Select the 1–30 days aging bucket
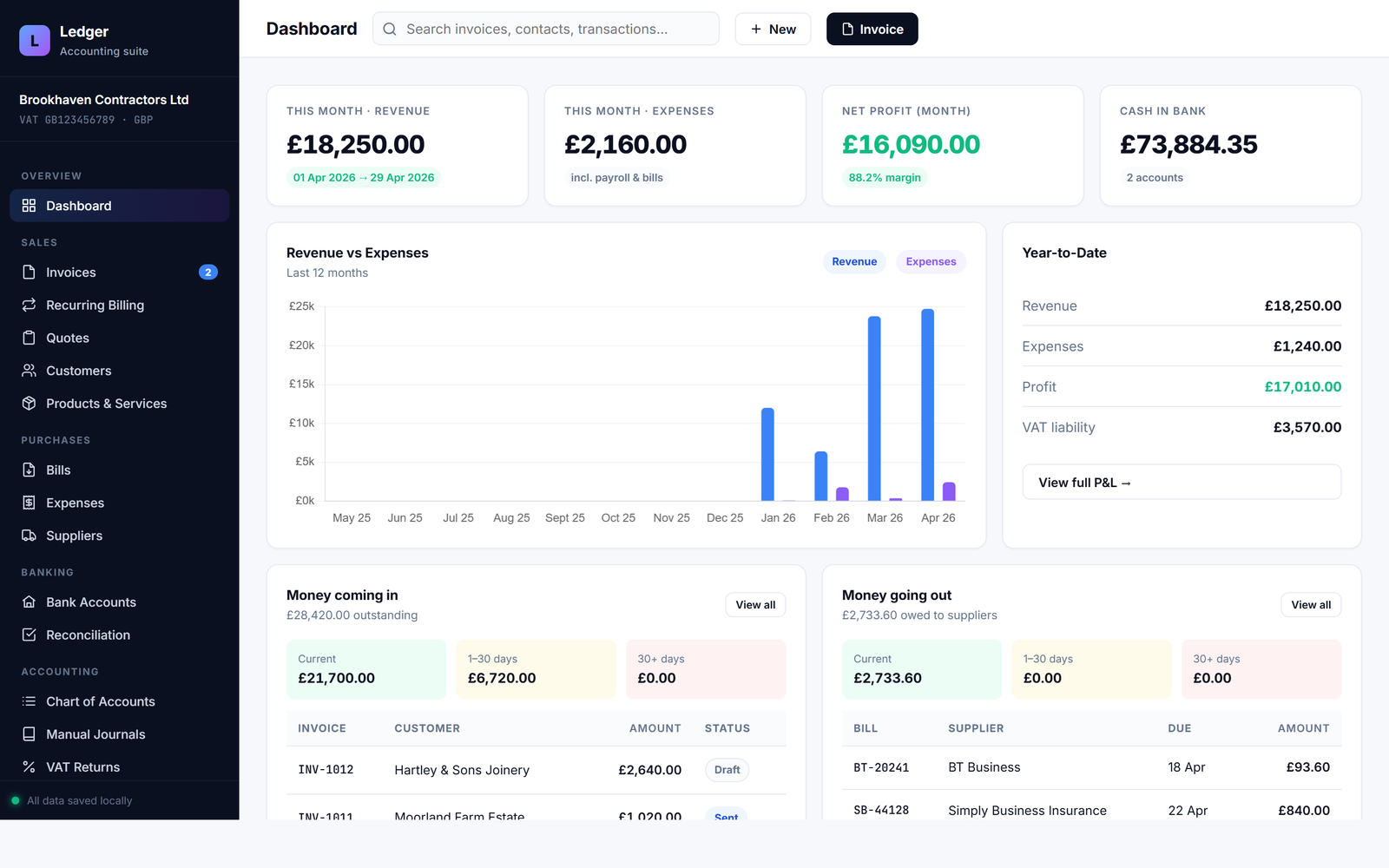This screenshot has width=1389, height=868. [536, 669]
